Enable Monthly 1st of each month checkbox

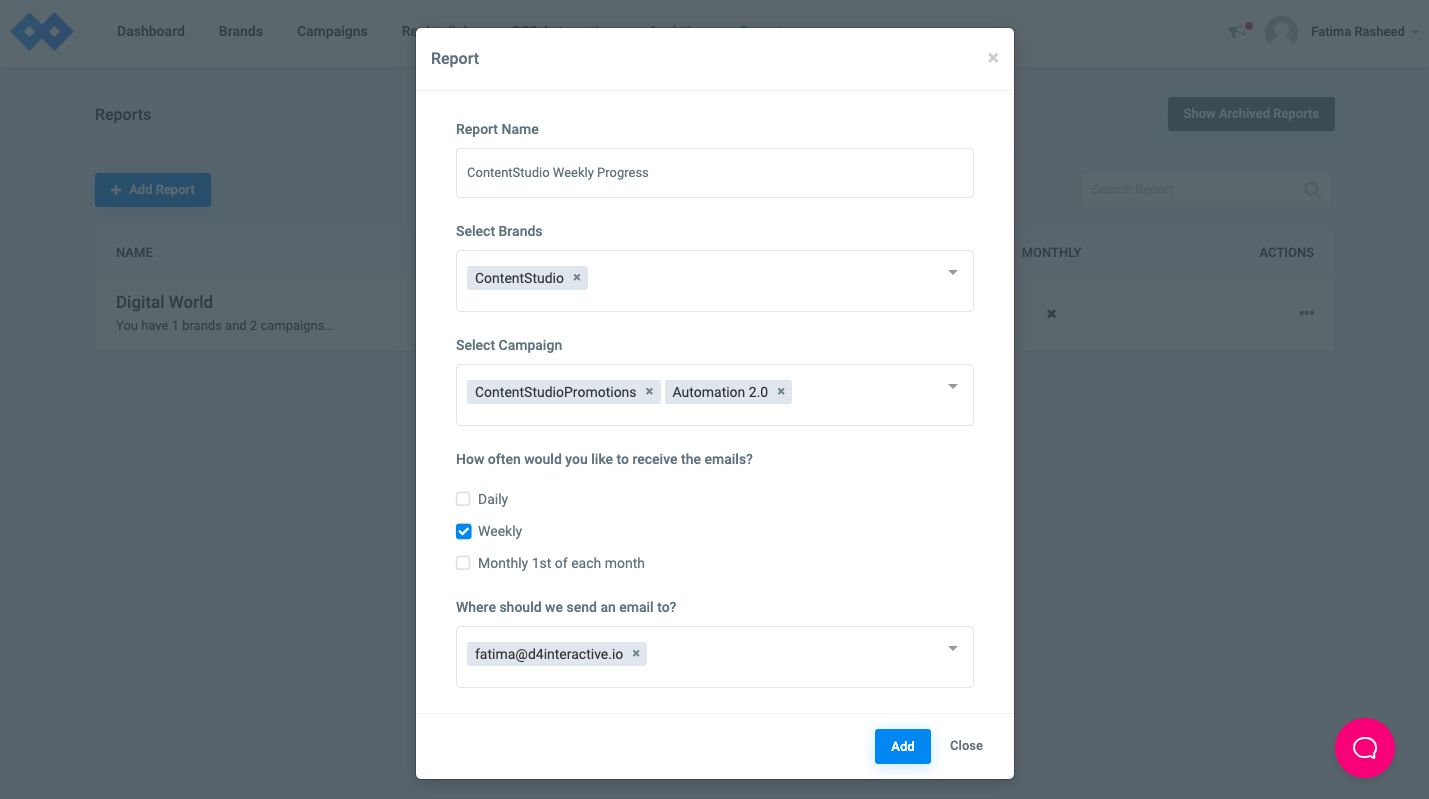point(463,563)
